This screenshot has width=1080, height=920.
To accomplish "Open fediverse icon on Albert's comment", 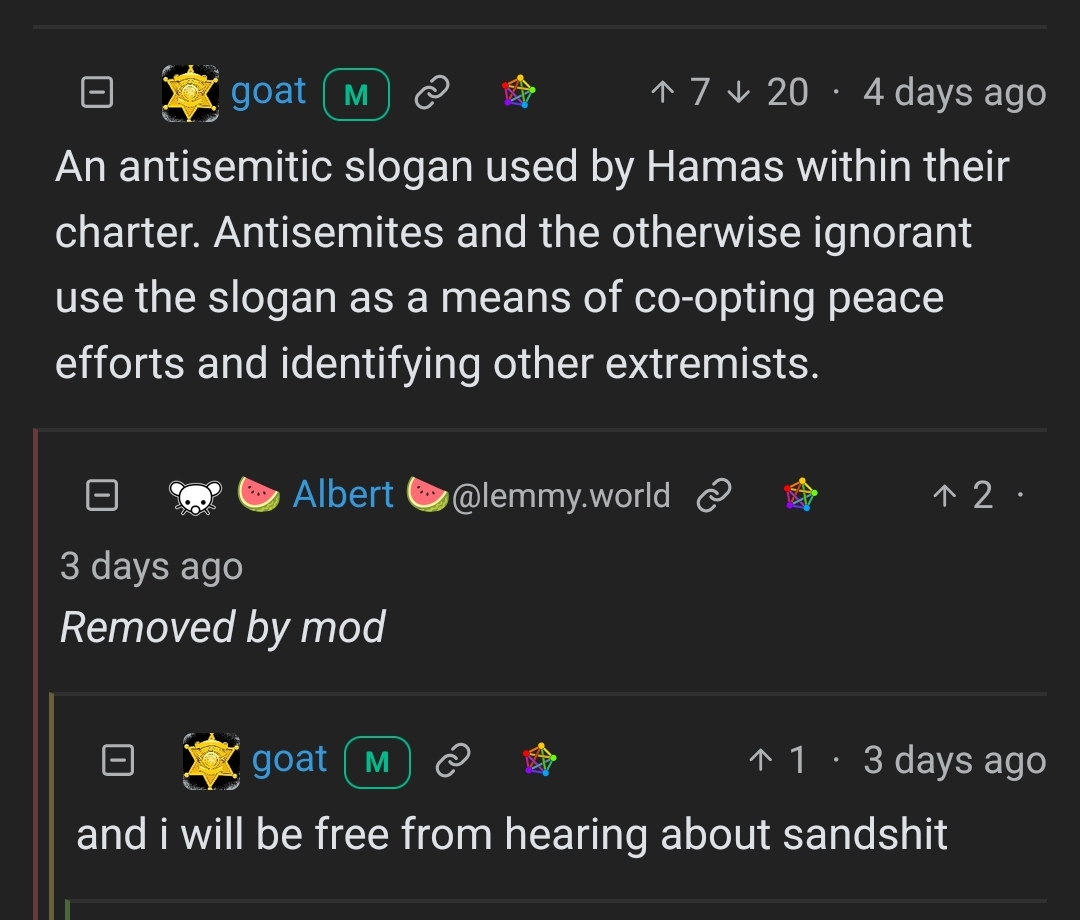I will point(800,495).
